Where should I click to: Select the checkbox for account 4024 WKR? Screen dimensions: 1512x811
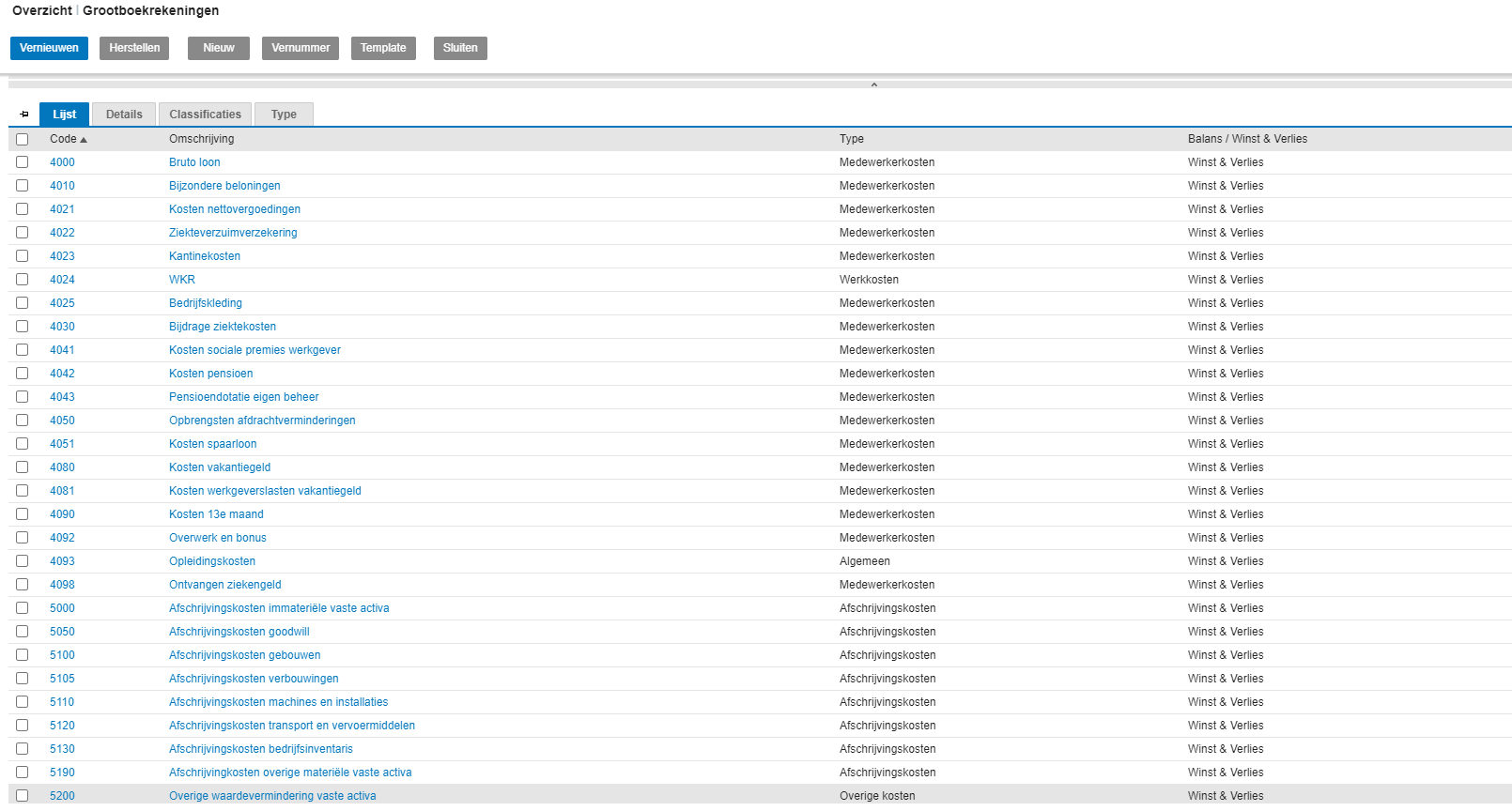click(x=23, y=280)
